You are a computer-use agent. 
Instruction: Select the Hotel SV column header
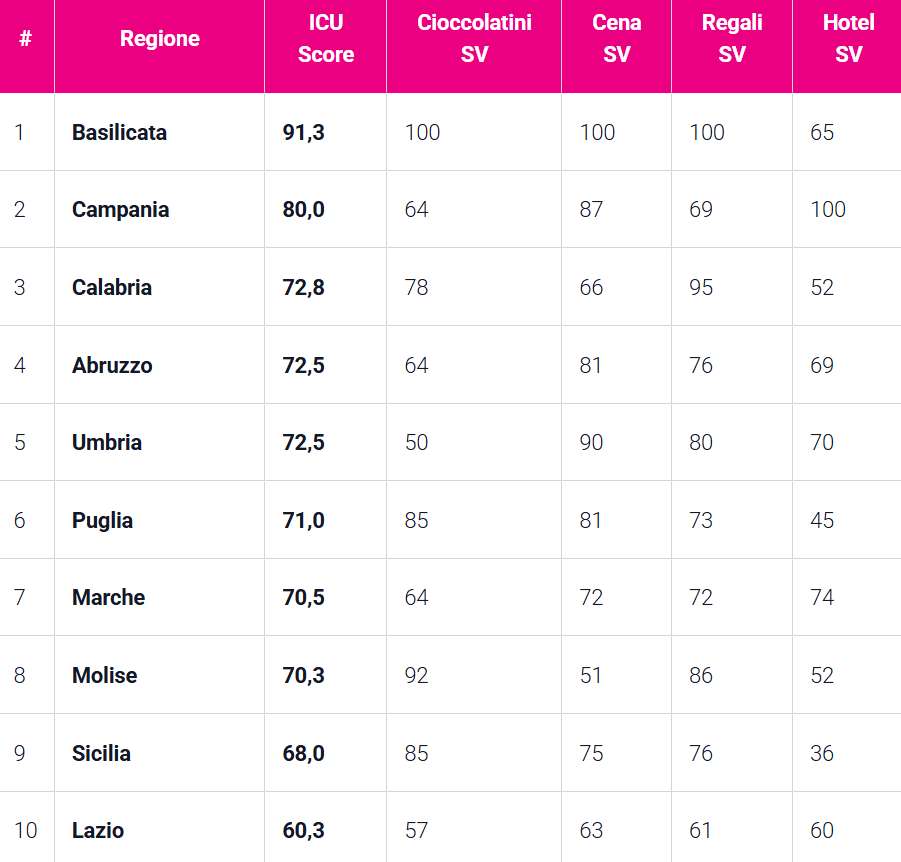click(x=848, y=39)
